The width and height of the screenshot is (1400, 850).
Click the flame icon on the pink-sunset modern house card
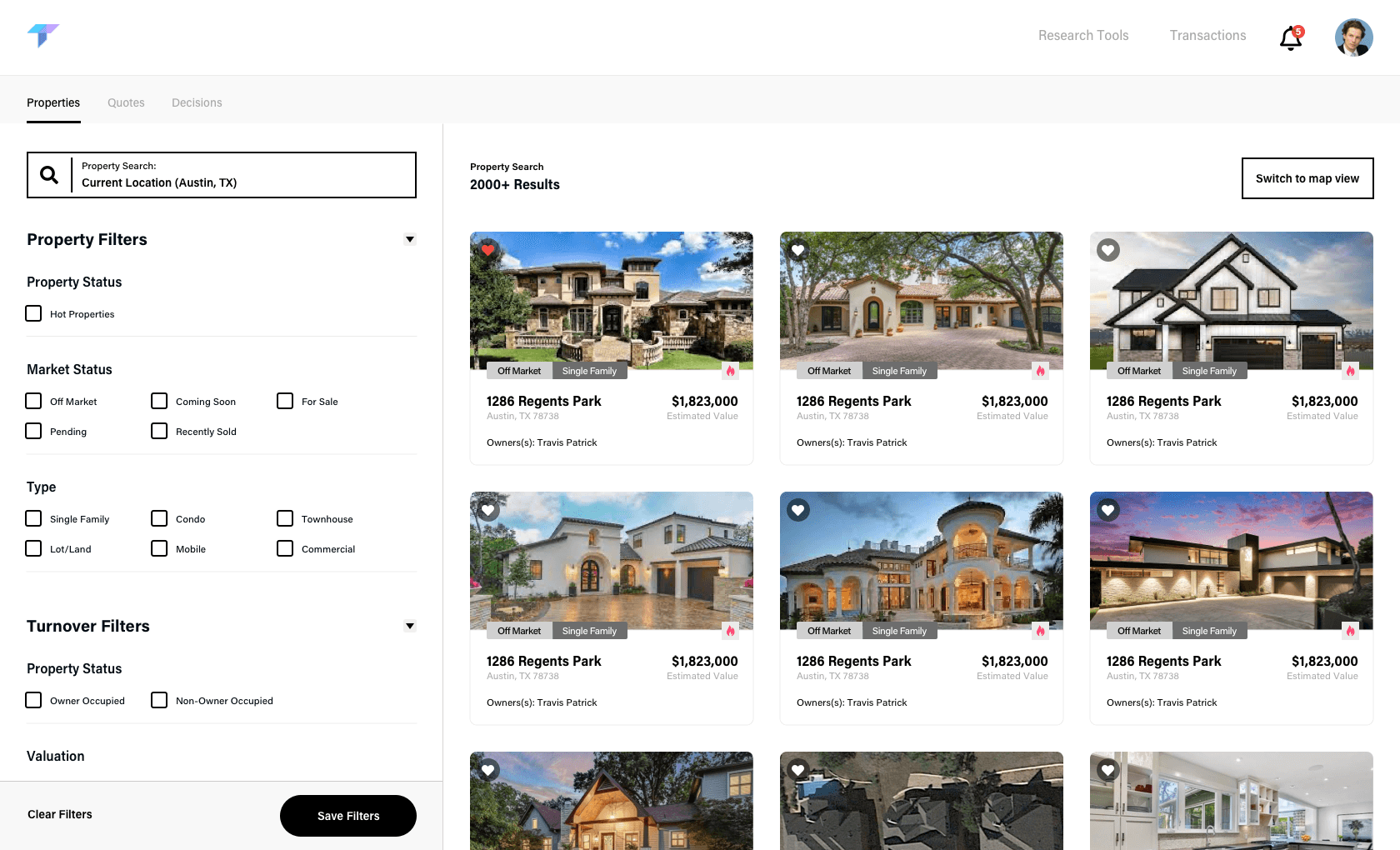coord(1351,631)
